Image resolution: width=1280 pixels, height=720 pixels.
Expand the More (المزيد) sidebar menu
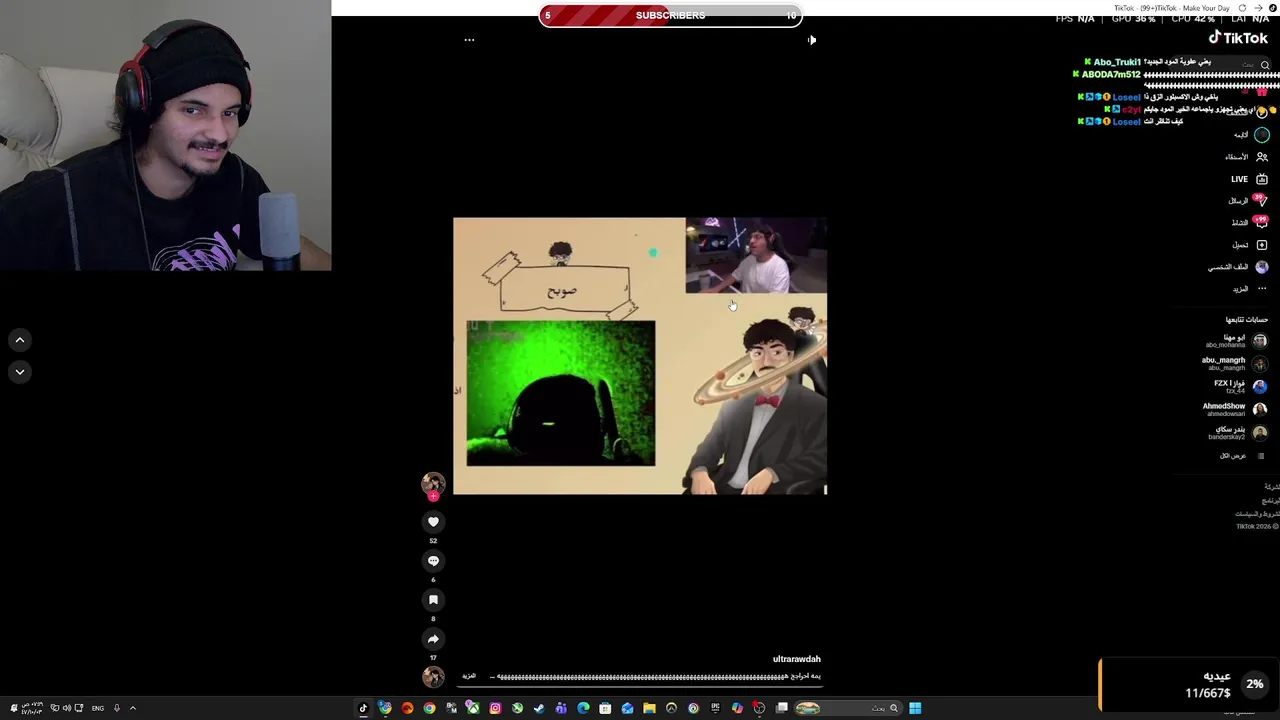coord(1249,289)
